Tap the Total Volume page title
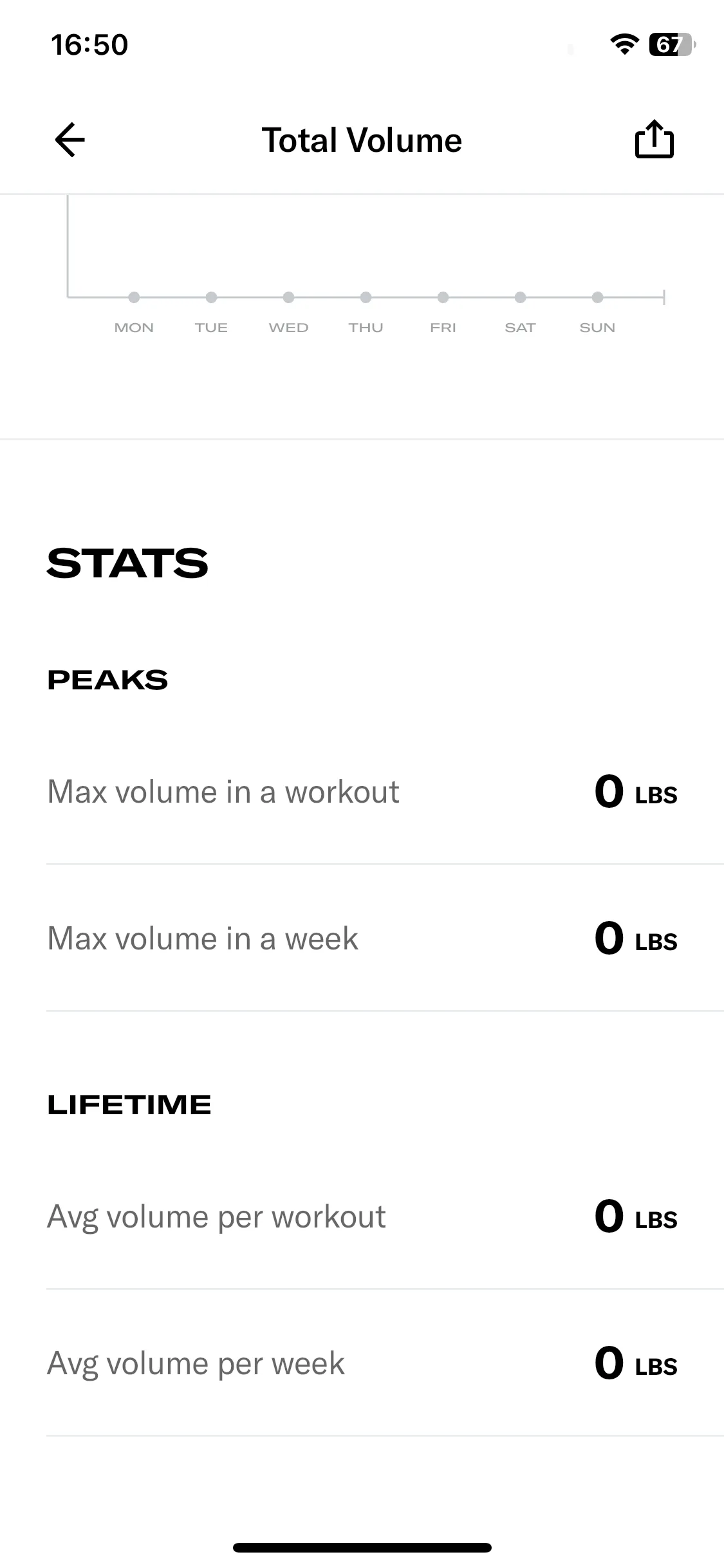724x1568 pixels. (x=362, y=140)
